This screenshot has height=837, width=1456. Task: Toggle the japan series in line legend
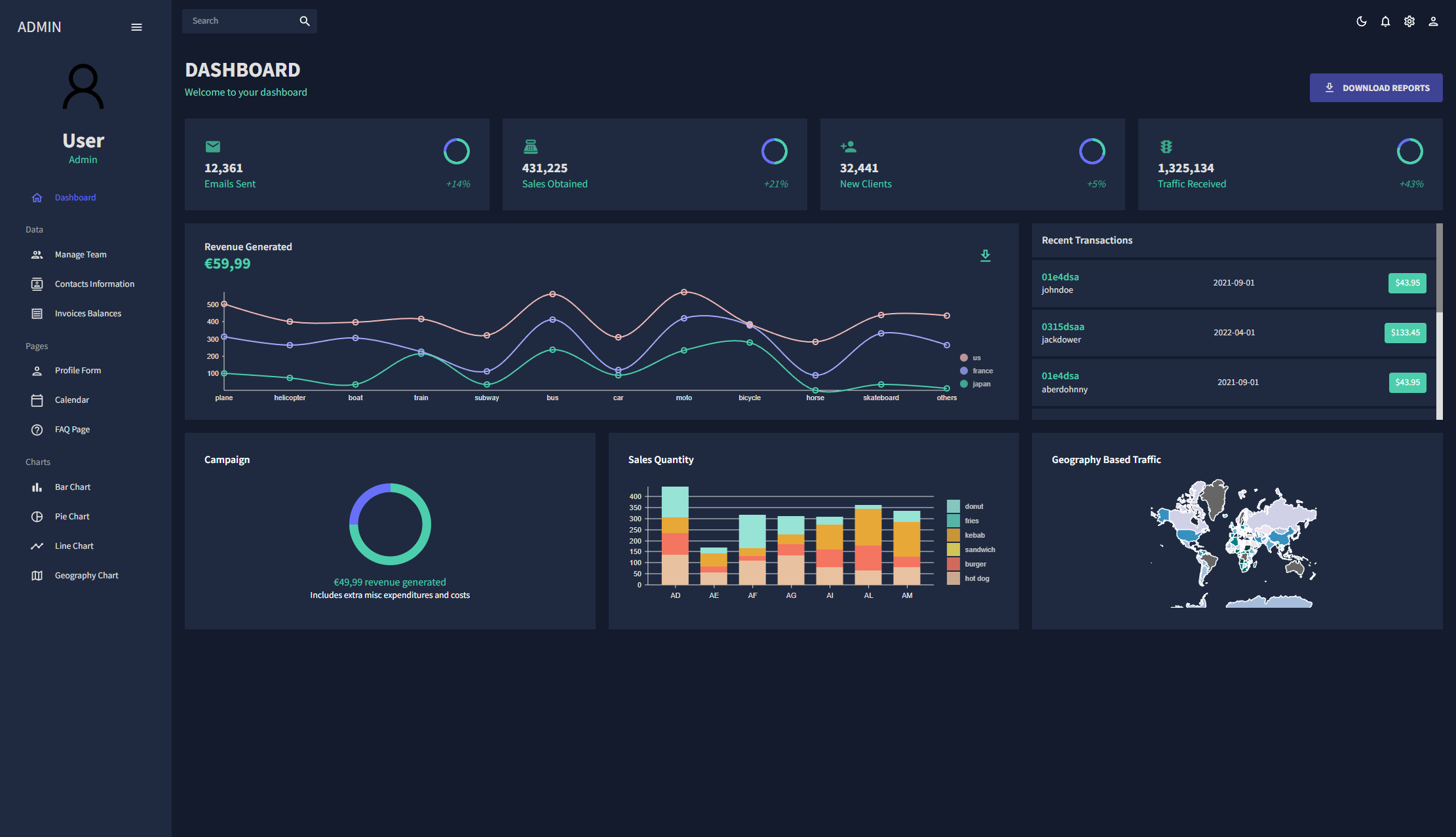pyautogui.click(x=964, y=384)
